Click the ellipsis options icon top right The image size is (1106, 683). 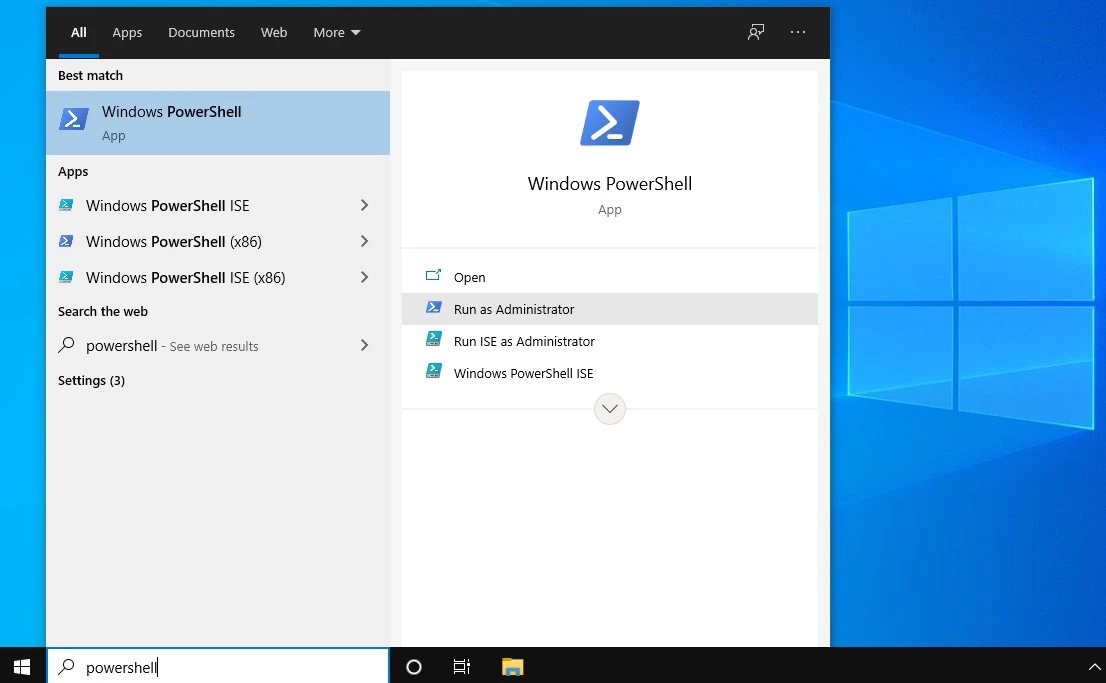[x=798, y=32]
